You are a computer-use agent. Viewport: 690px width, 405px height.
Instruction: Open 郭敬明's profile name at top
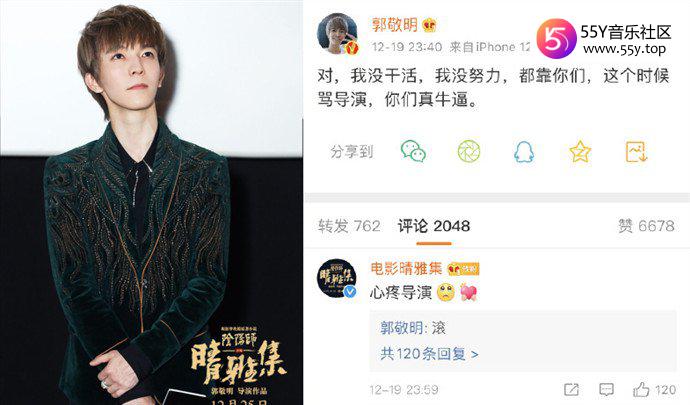pos(394,25)
